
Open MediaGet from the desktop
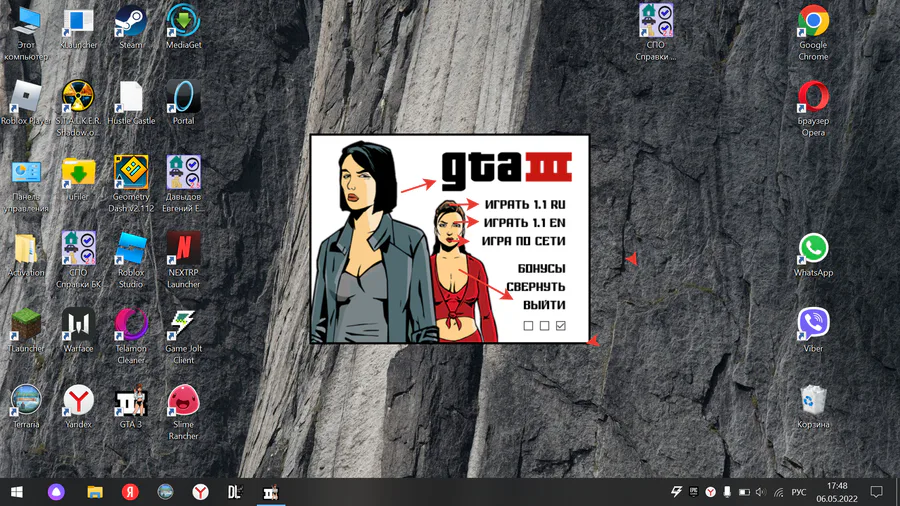pos(183,27)
